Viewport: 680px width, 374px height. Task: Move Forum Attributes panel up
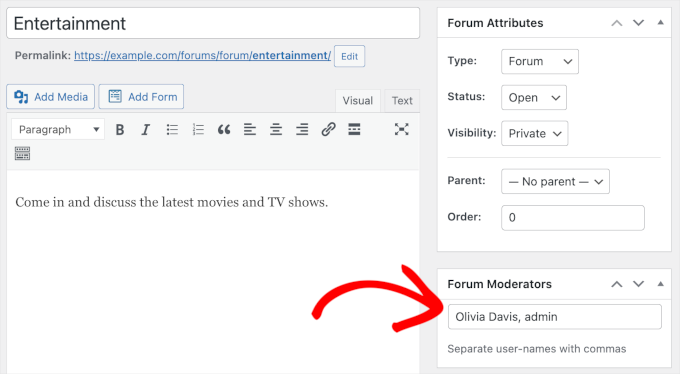click(617, 23)
